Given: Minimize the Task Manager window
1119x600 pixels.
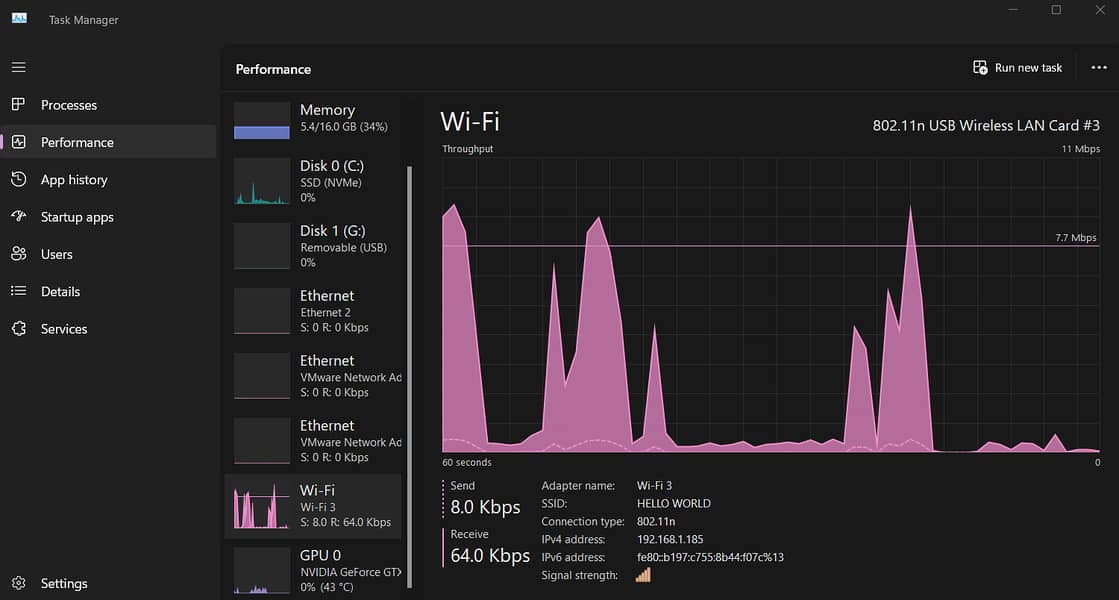Looking at the screenshot, I should (1013, 10).
